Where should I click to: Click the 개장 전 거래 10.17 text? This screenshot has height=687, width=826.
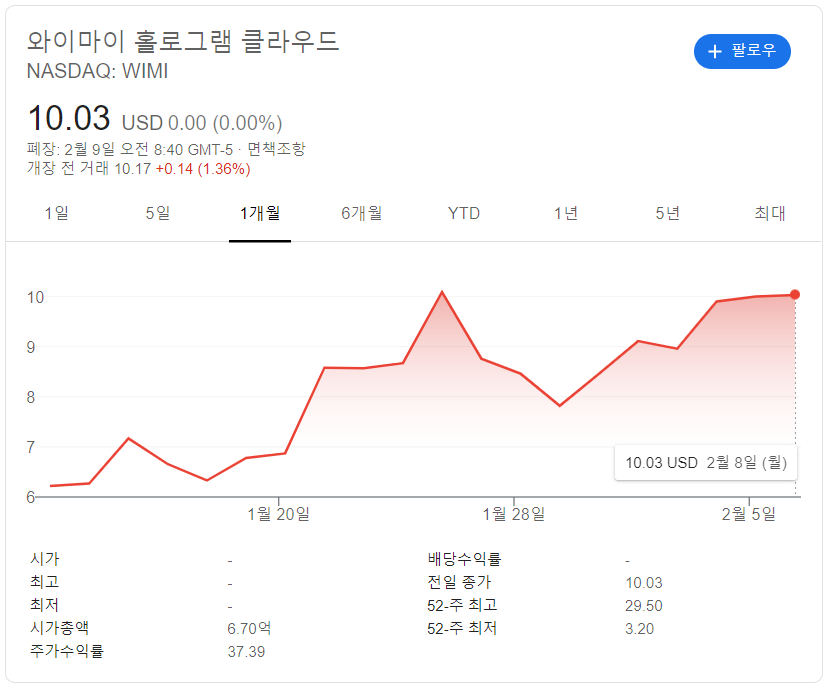click(x=89, y=169)
